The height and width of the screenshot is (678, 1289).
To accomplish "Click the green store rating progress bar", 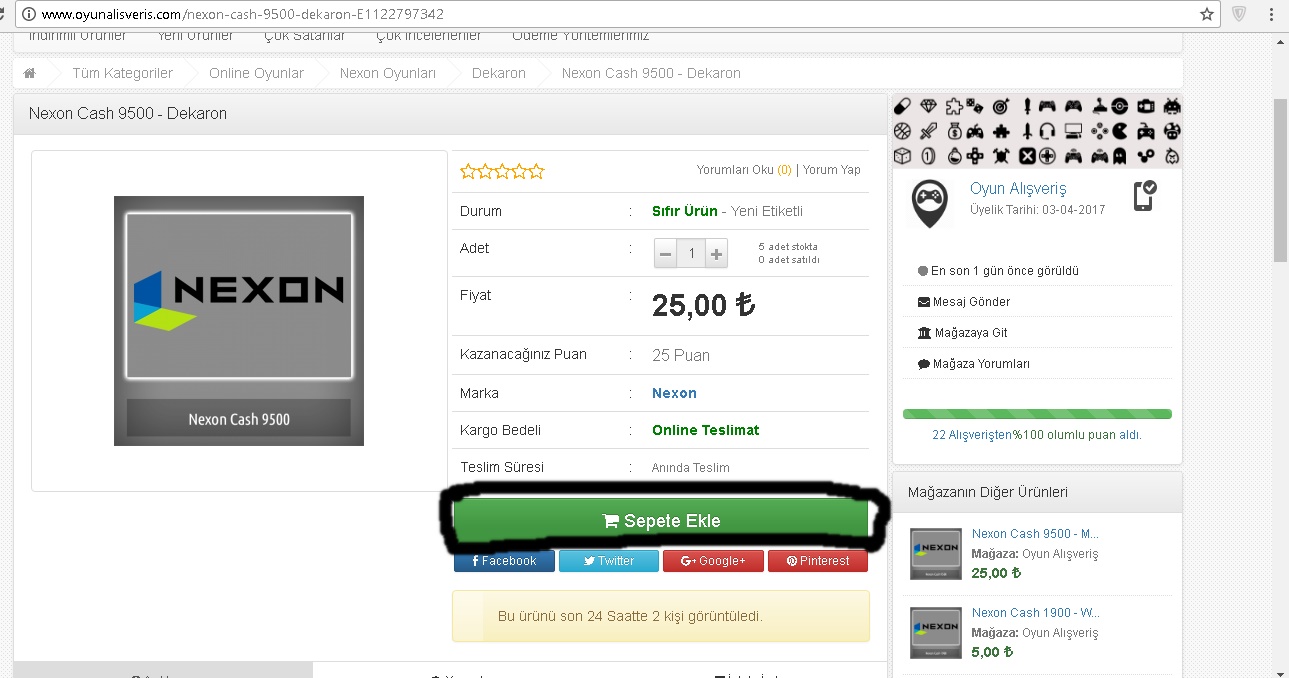I will coord(1037,414).
